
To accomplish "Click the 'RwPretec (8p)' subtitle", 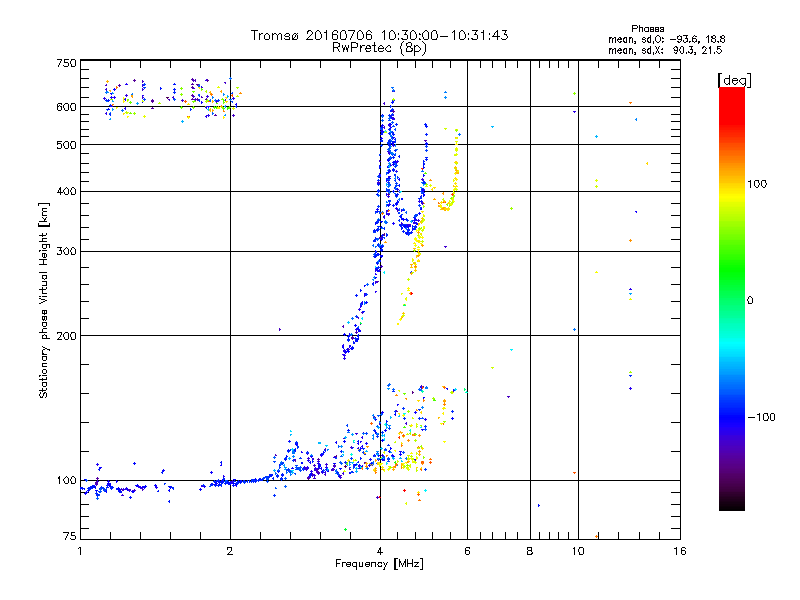I will (x=379, y=48).
